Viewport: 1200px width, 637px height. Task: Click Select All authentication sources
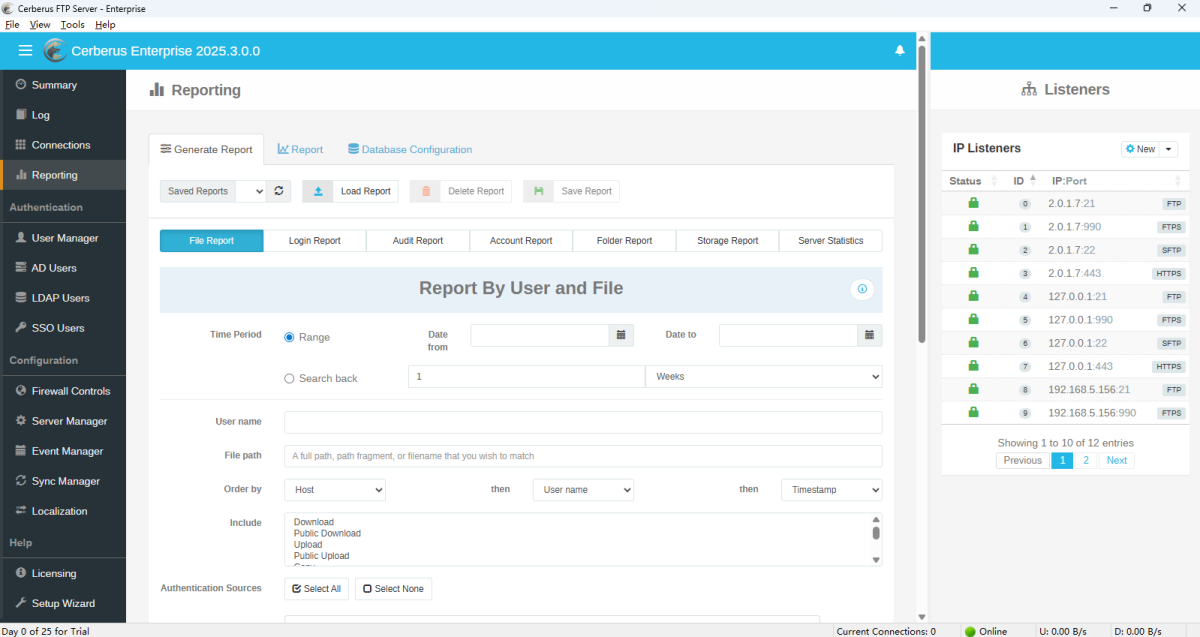pos(316,589)
